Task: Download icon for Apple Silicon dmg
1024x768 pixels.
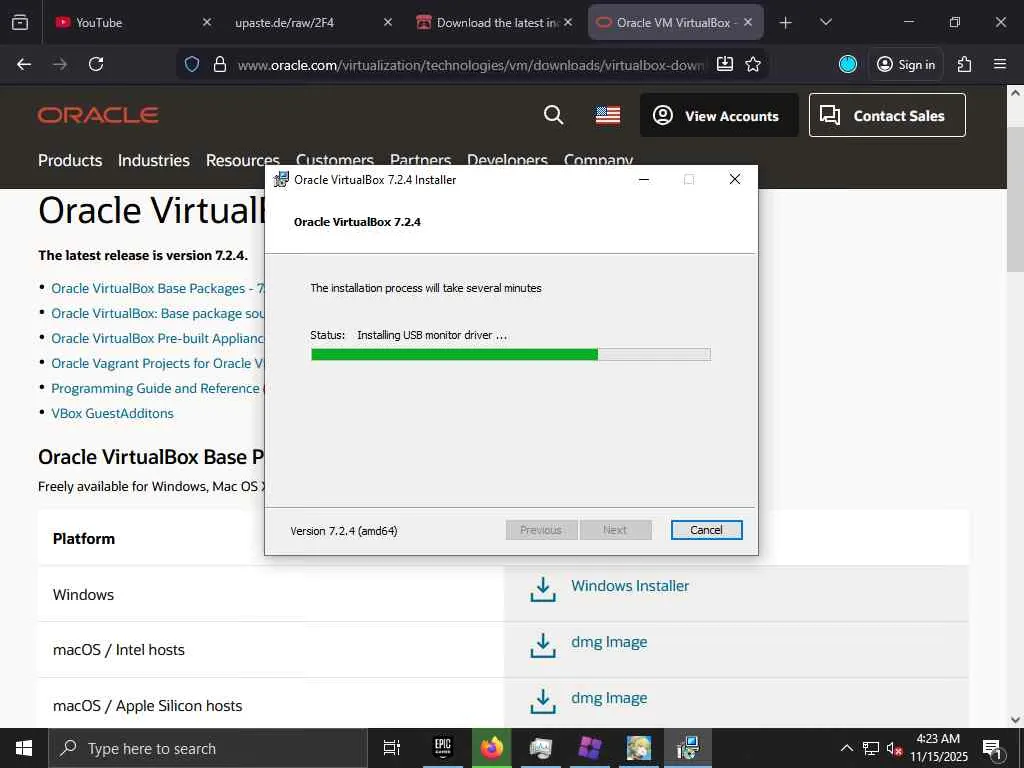Action: [543, 701]
